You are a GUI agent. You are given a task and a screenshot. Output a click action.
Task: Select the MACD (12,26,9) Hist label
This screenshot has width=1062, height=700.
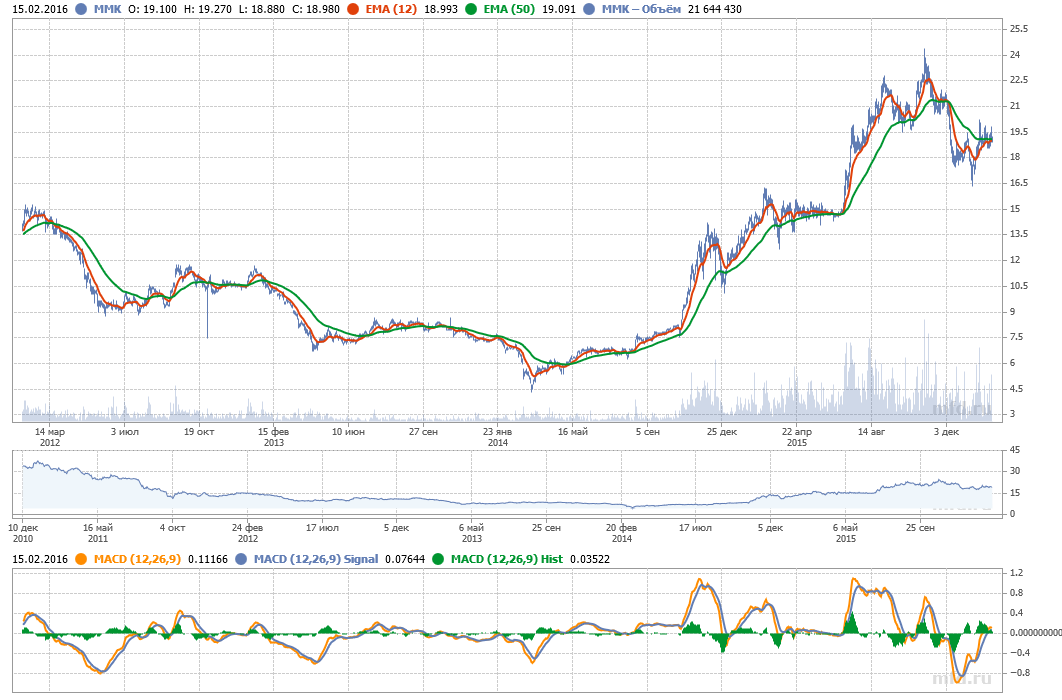pyautogui.click(x=505, y=559)
